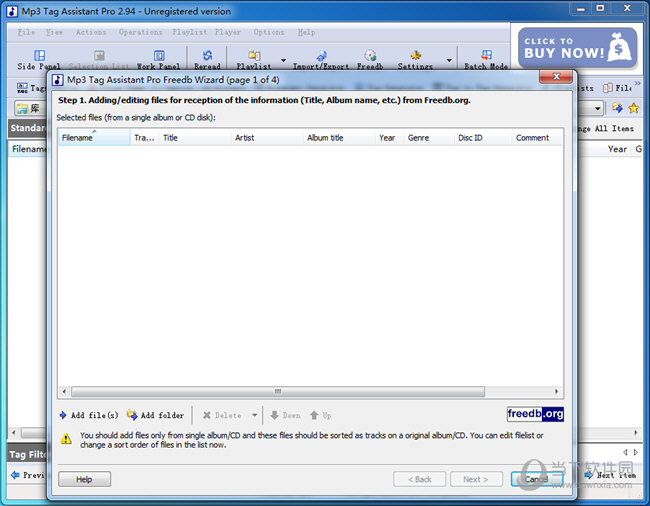Viewport: 650px width, 506px height.
Task: Click the favorites star icon
Action: coord(633,108)
